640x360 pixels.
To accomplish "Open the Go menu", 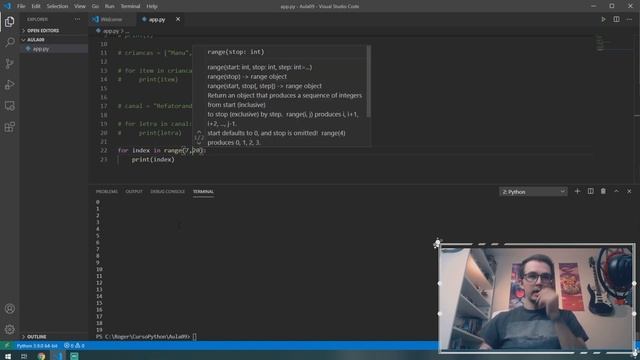I will [95, 6].
